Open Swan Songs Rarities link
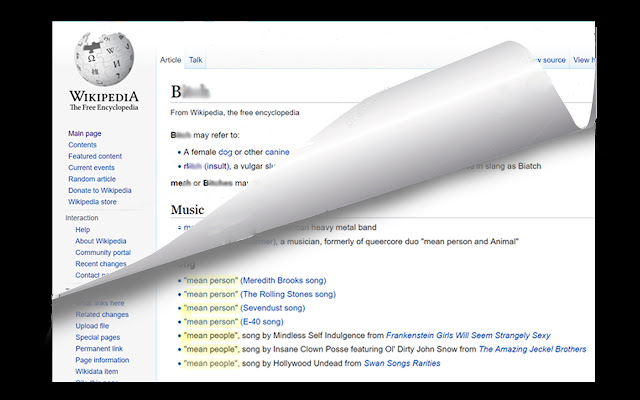Screen dimensions: 640x400 (x=402, y=364)
